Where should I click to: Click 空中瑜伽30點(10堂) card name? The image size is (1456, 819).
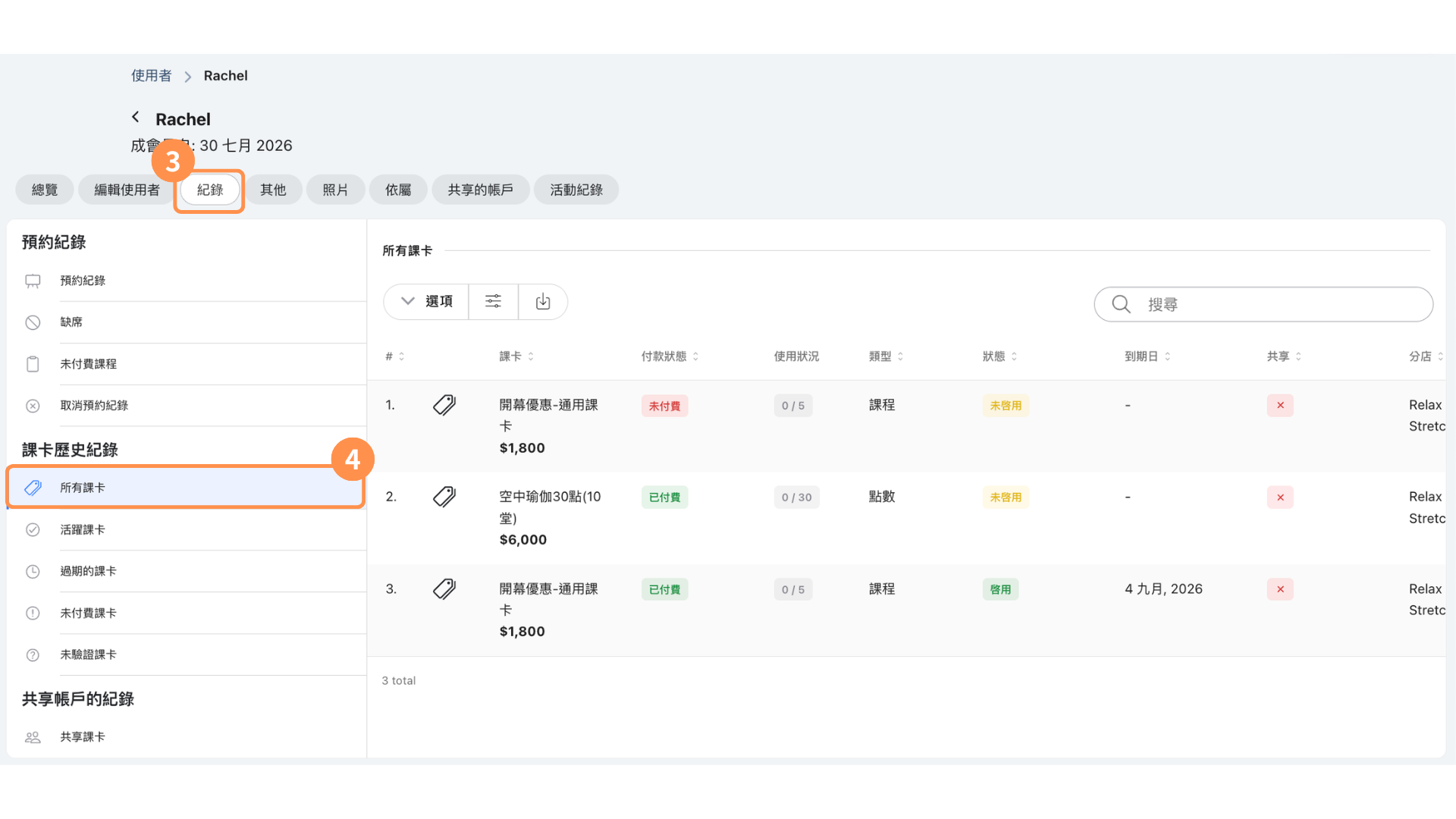(x=550, y=507)
